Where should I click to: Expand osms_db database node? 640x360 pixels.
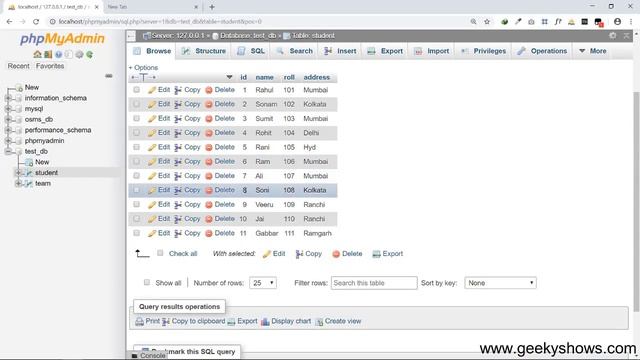[x=8, y=119]
